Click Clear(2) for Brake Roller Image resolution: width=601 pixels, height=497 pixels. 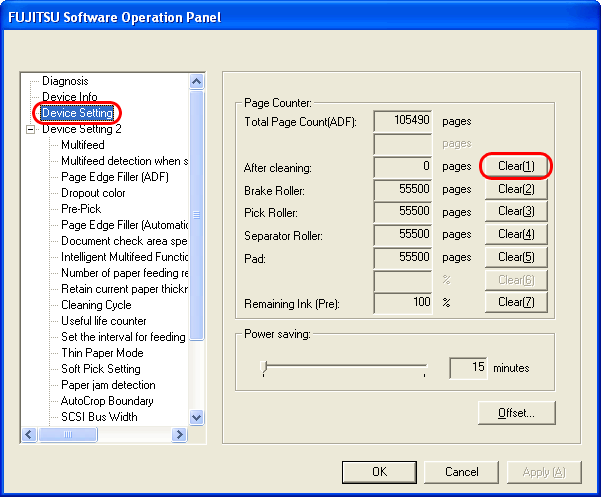516,189
